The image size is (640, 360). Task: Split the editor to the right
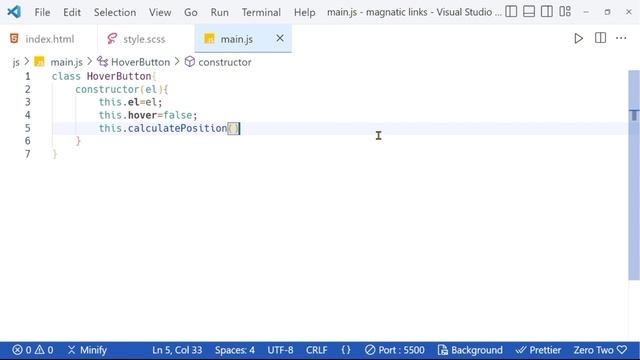coord(600,38)
